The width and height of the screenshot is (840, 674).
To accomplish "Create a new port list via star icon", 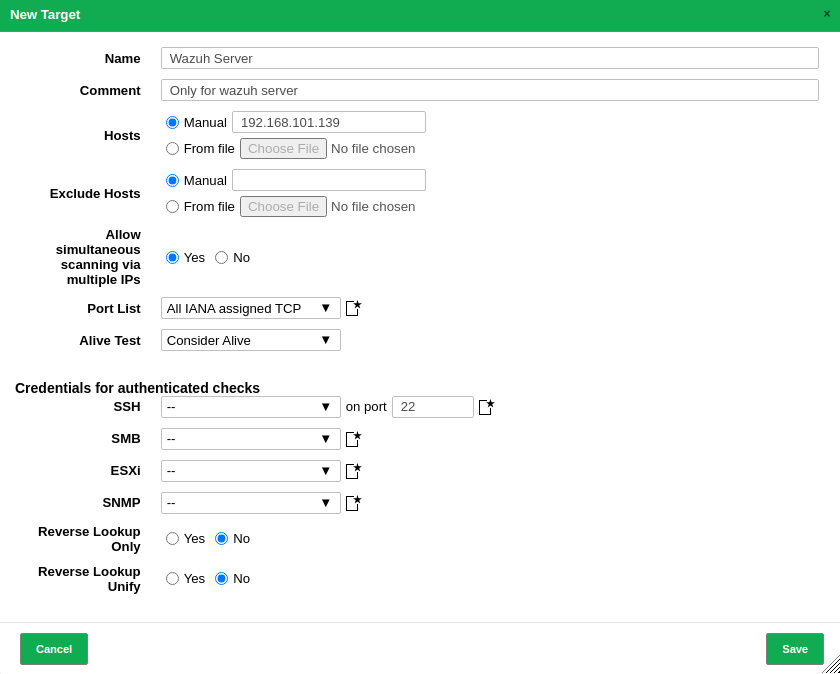I will (353, 308).
